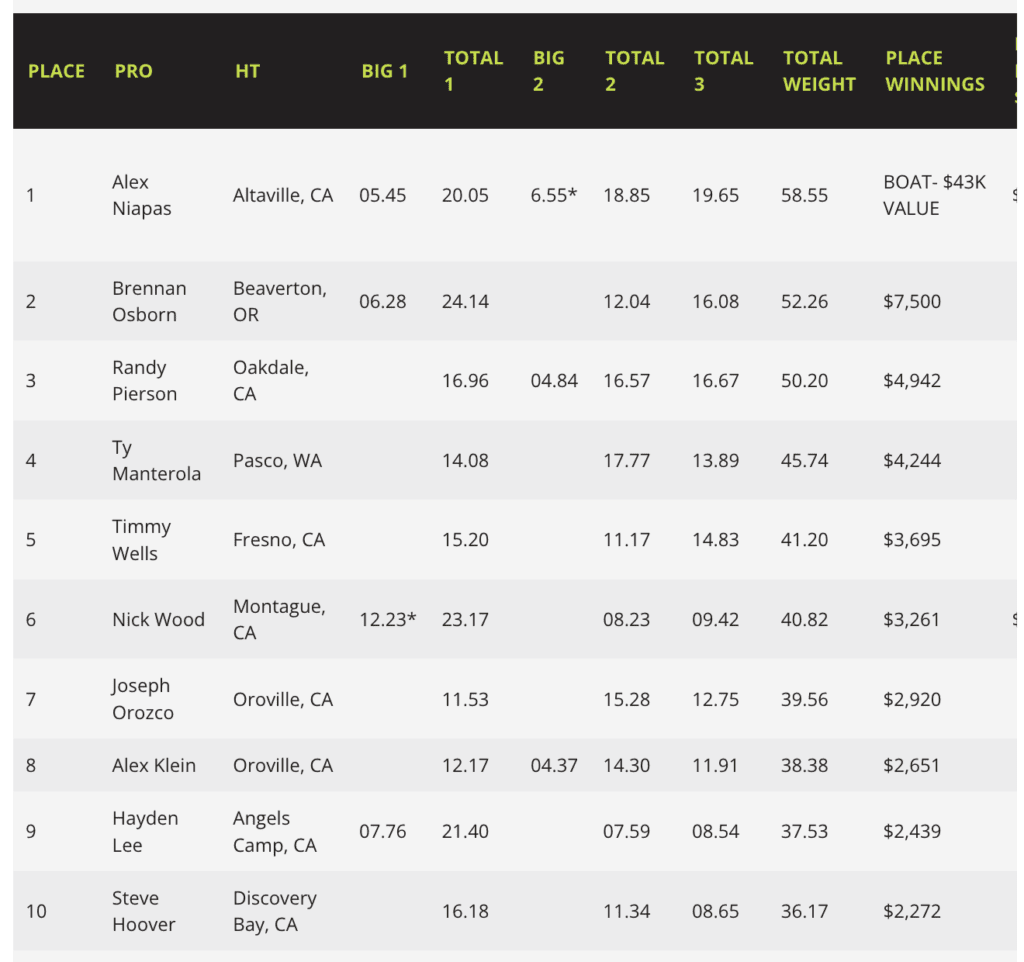Select the BIG 1 column header
The height and width of the screenshot is (962, 1024).
[385, 71]
